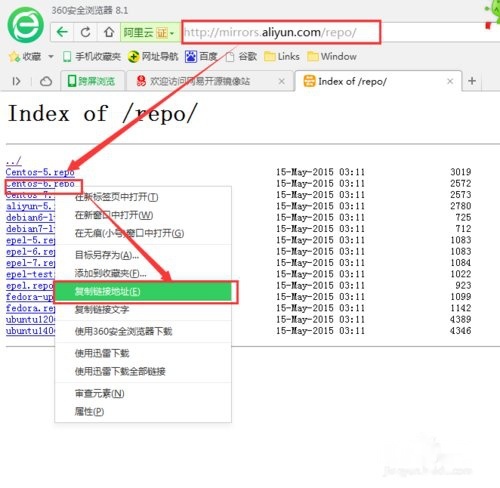Open the 手机收藏夹 bookmark

click(x=92, y=57)
